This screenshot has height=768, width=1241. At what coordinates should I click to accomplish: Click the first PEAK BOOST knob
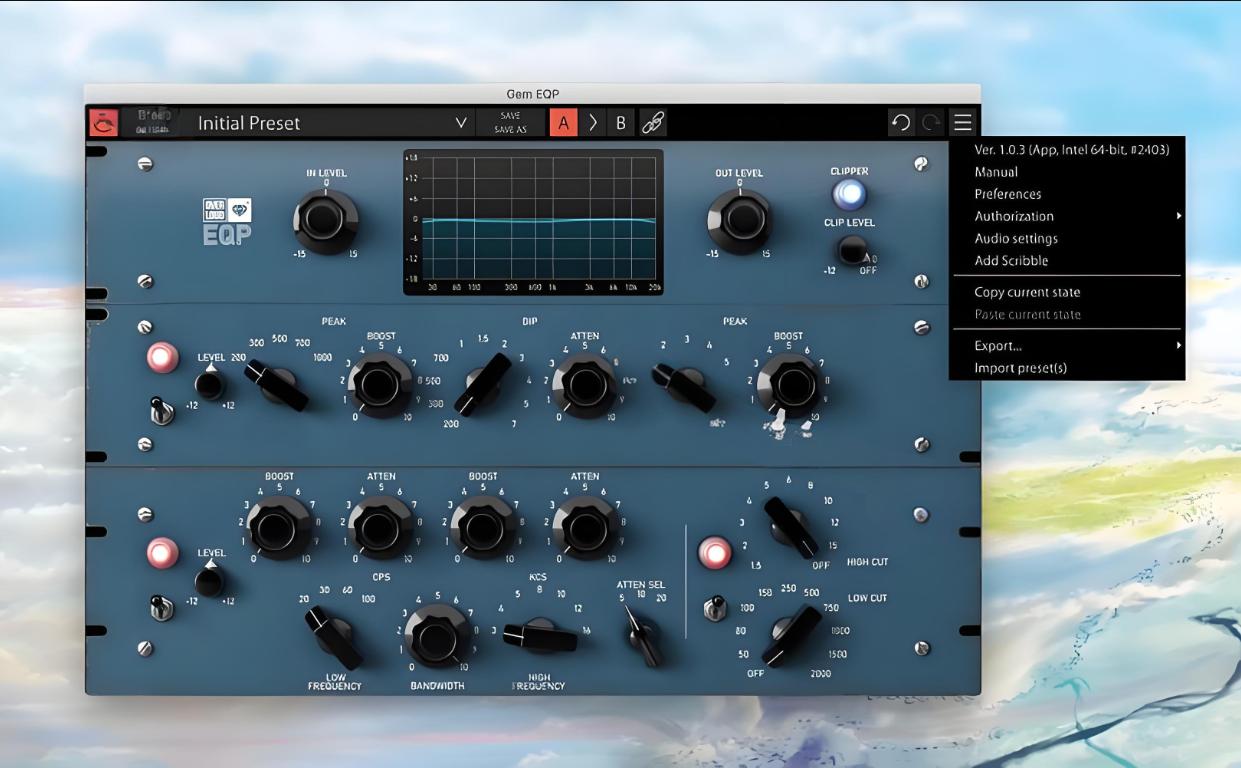[380, 385]
